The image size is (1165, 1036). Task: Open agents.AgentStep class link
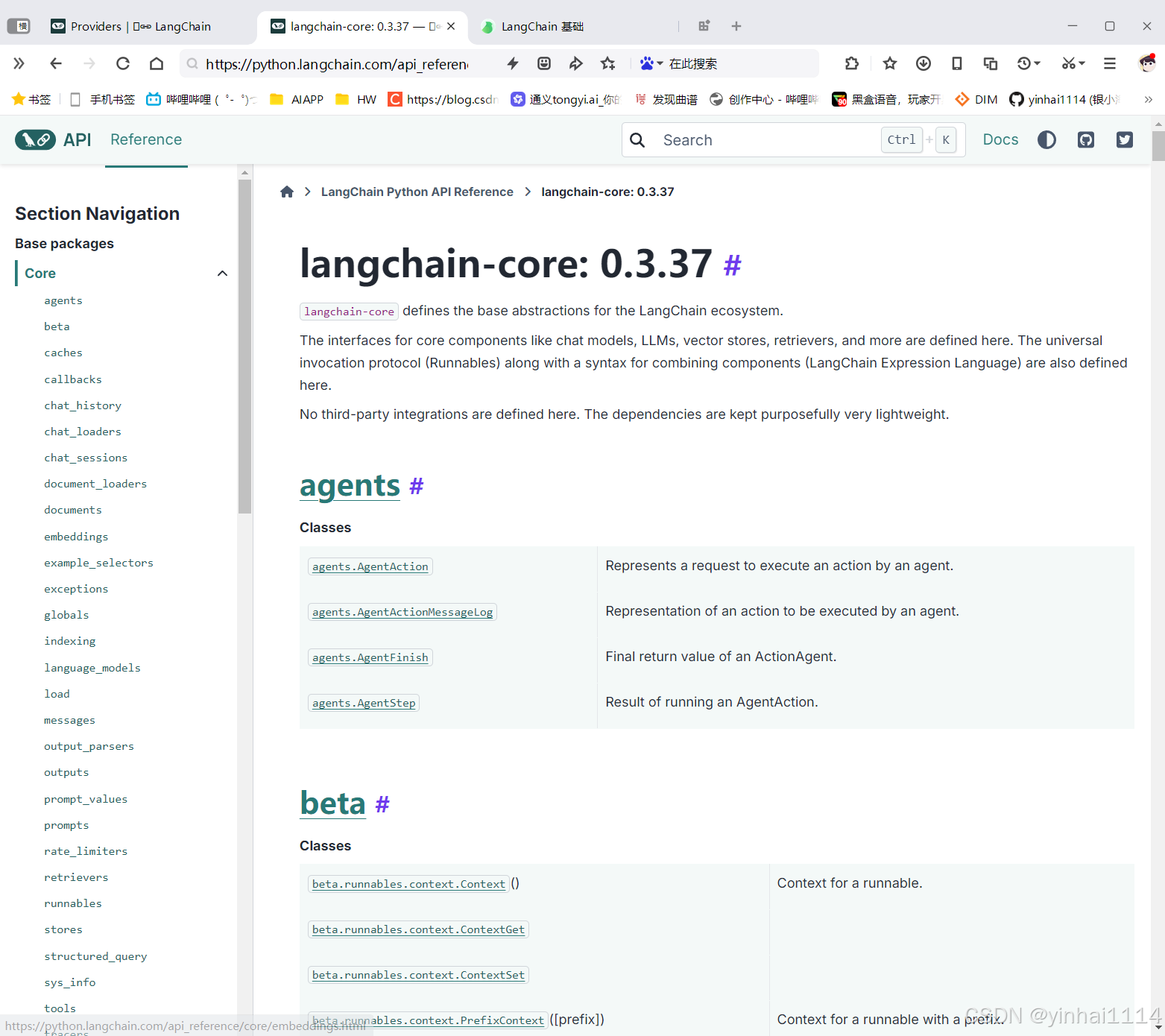coord(364,703)
